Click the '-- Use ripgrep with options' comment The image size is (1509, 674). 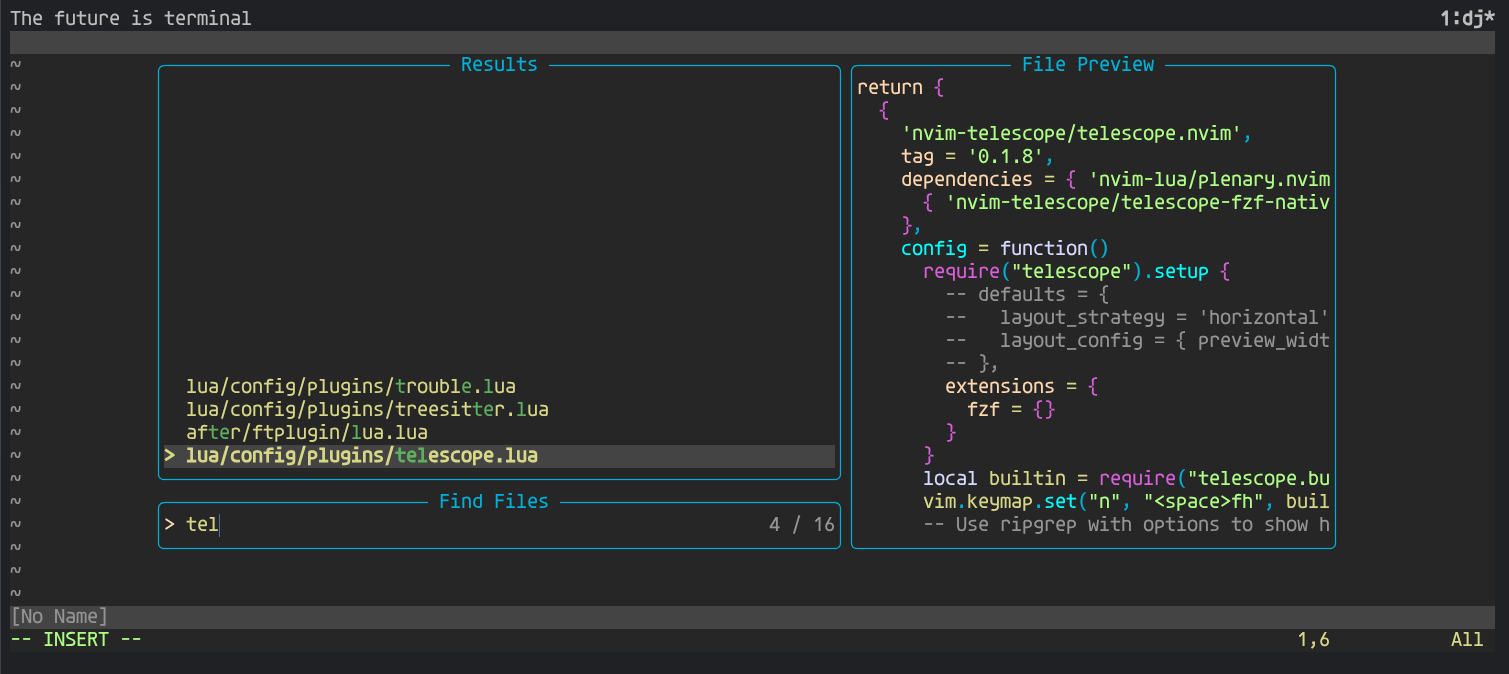coord(1127,524)
